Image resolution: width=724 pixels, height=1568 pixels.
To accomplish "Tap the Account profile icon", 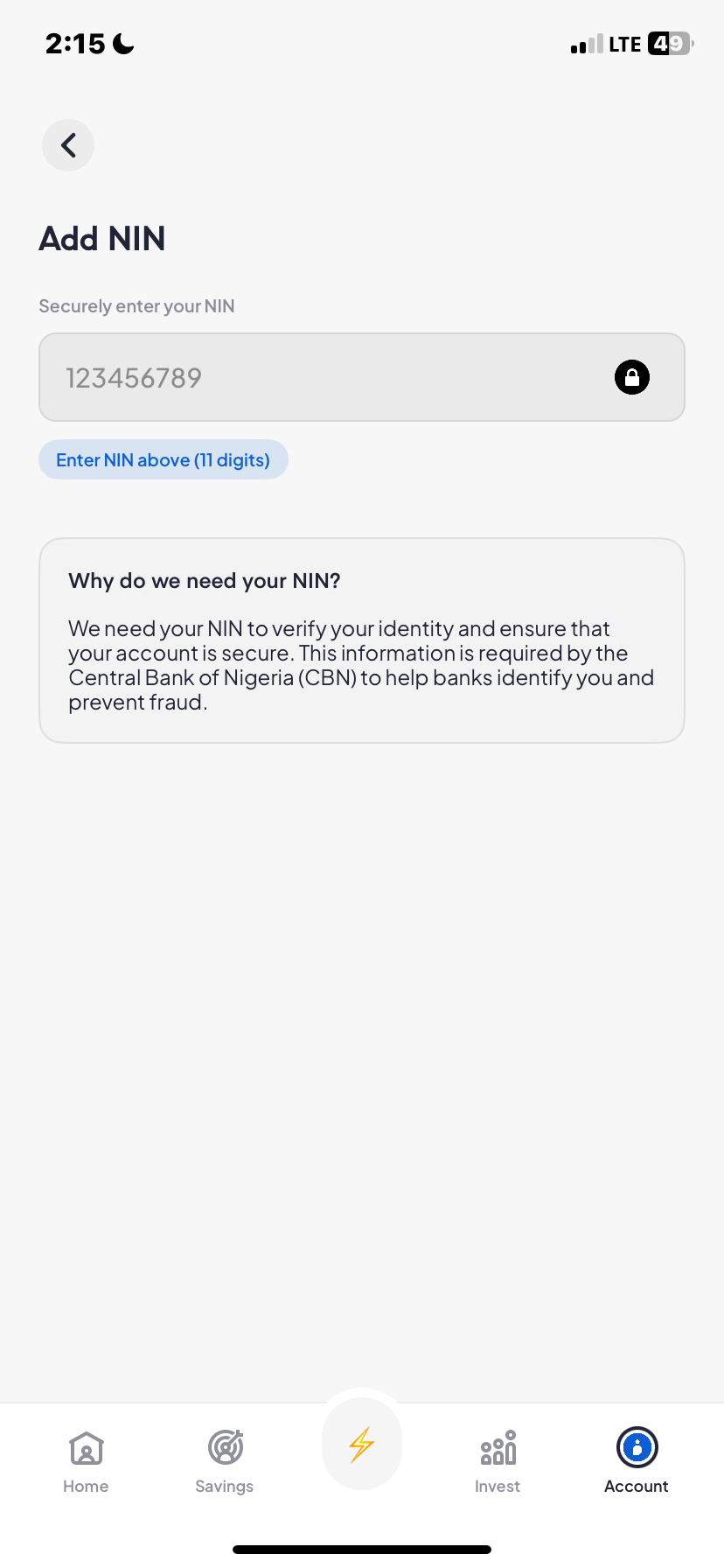I will (637, 1447).
